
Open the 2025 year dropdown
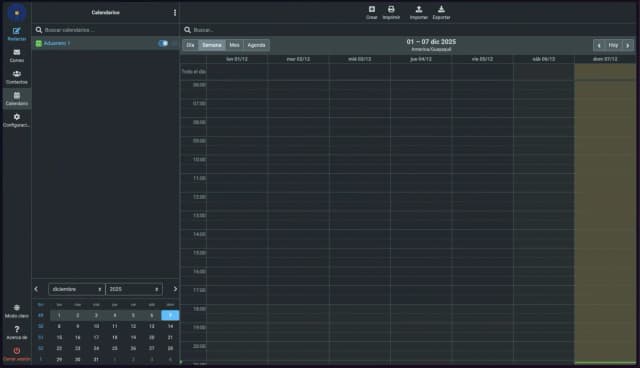click(x=134, y=289)
